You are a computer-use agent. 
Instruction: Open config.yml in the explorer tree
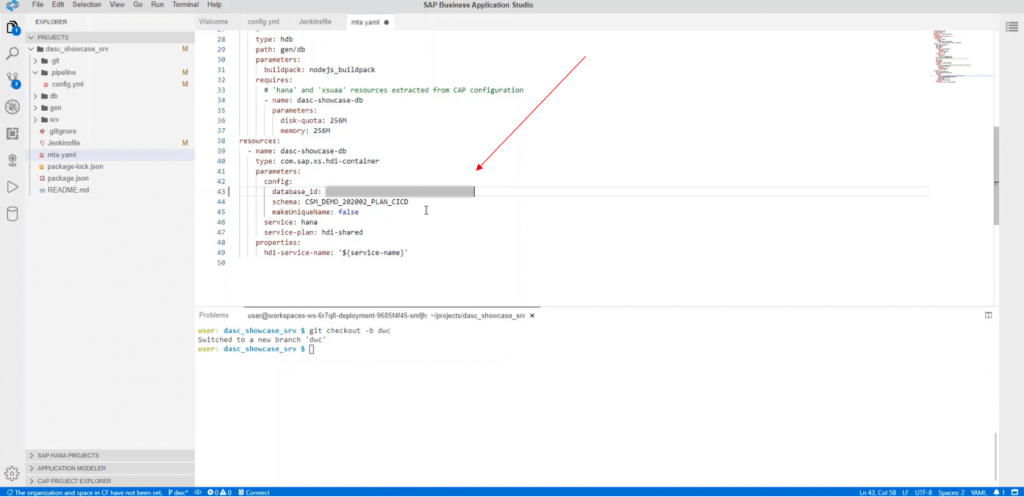pyautogui.click(x=67, y=84)
